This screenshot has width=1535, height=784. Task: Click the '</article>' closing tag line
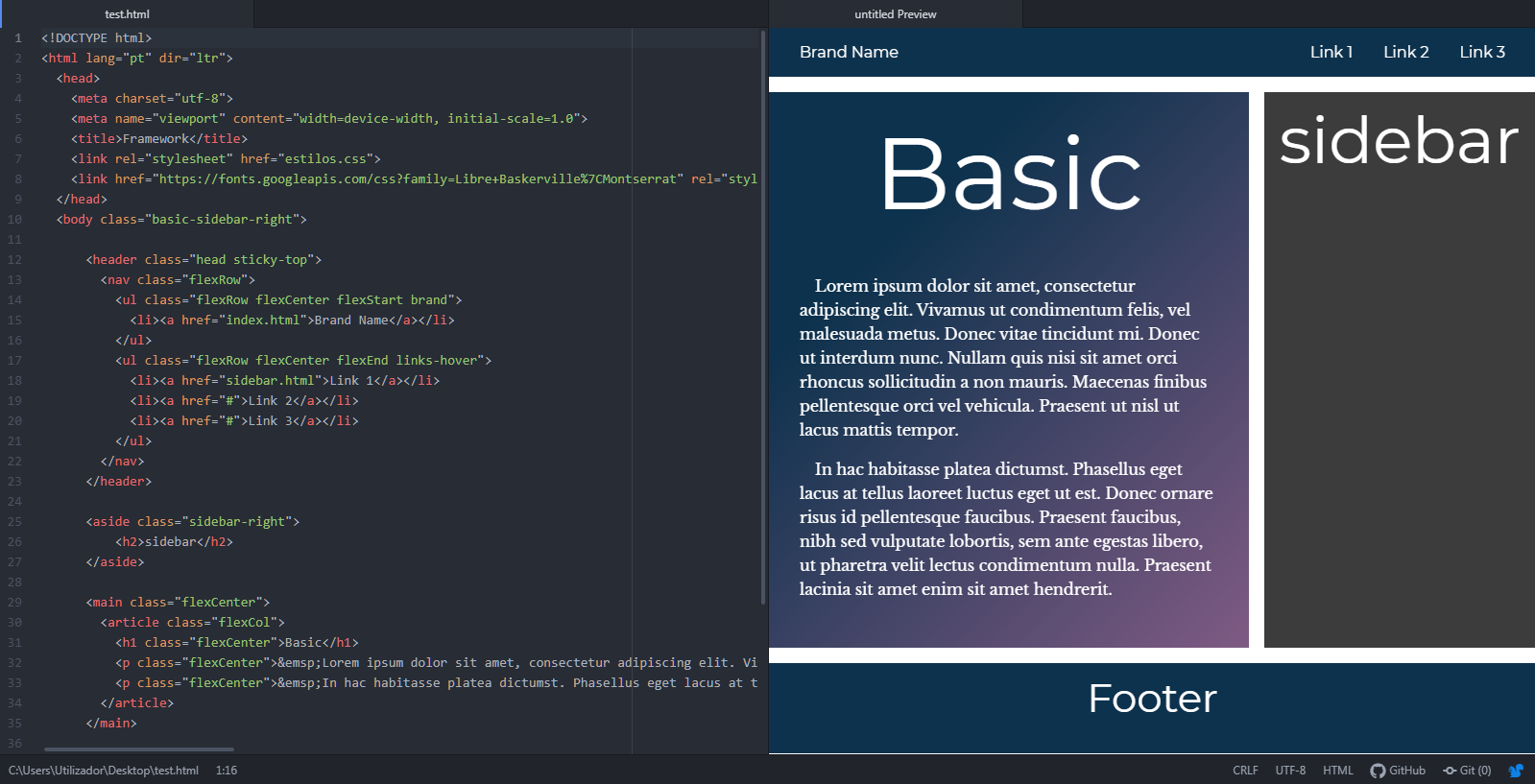click(137, 703)
